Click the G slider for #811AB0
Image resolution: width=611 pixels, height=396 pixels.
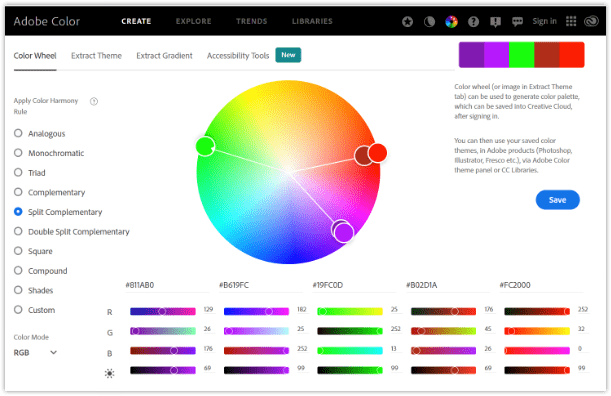pyautogui.click(x=163, y=331)
